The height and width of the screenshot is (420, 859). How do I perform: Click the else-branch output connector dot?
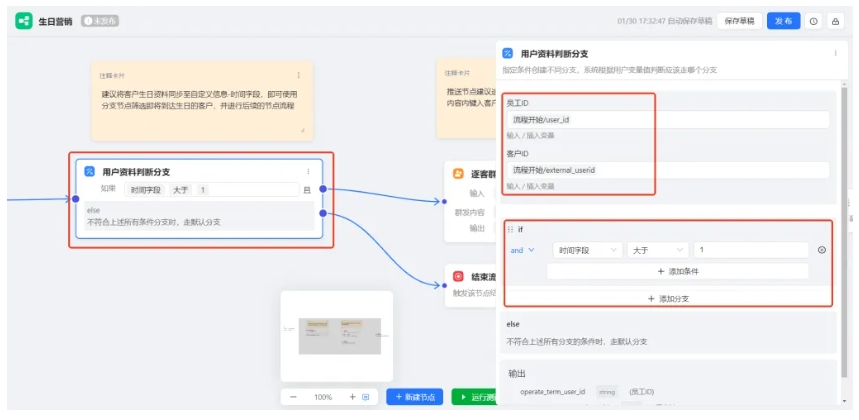[x=323, y=213]
